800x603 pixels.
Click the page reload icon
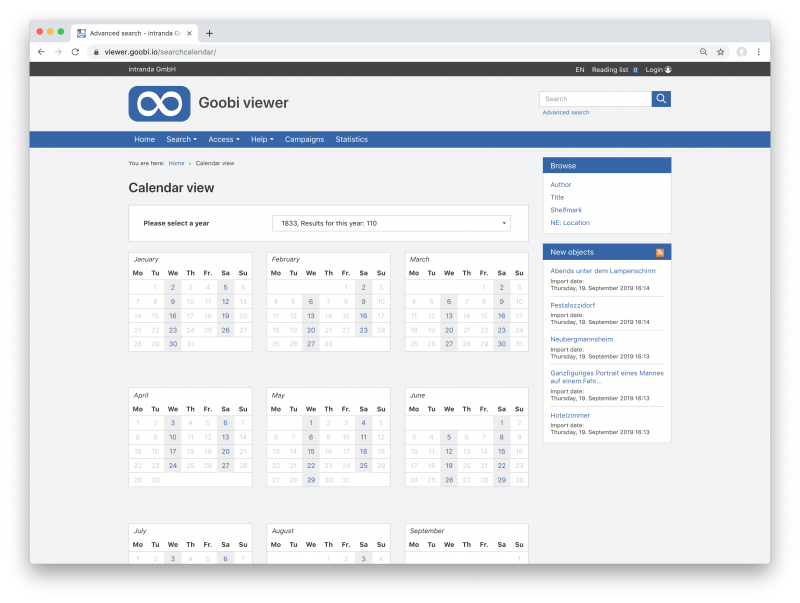(76, 51)
